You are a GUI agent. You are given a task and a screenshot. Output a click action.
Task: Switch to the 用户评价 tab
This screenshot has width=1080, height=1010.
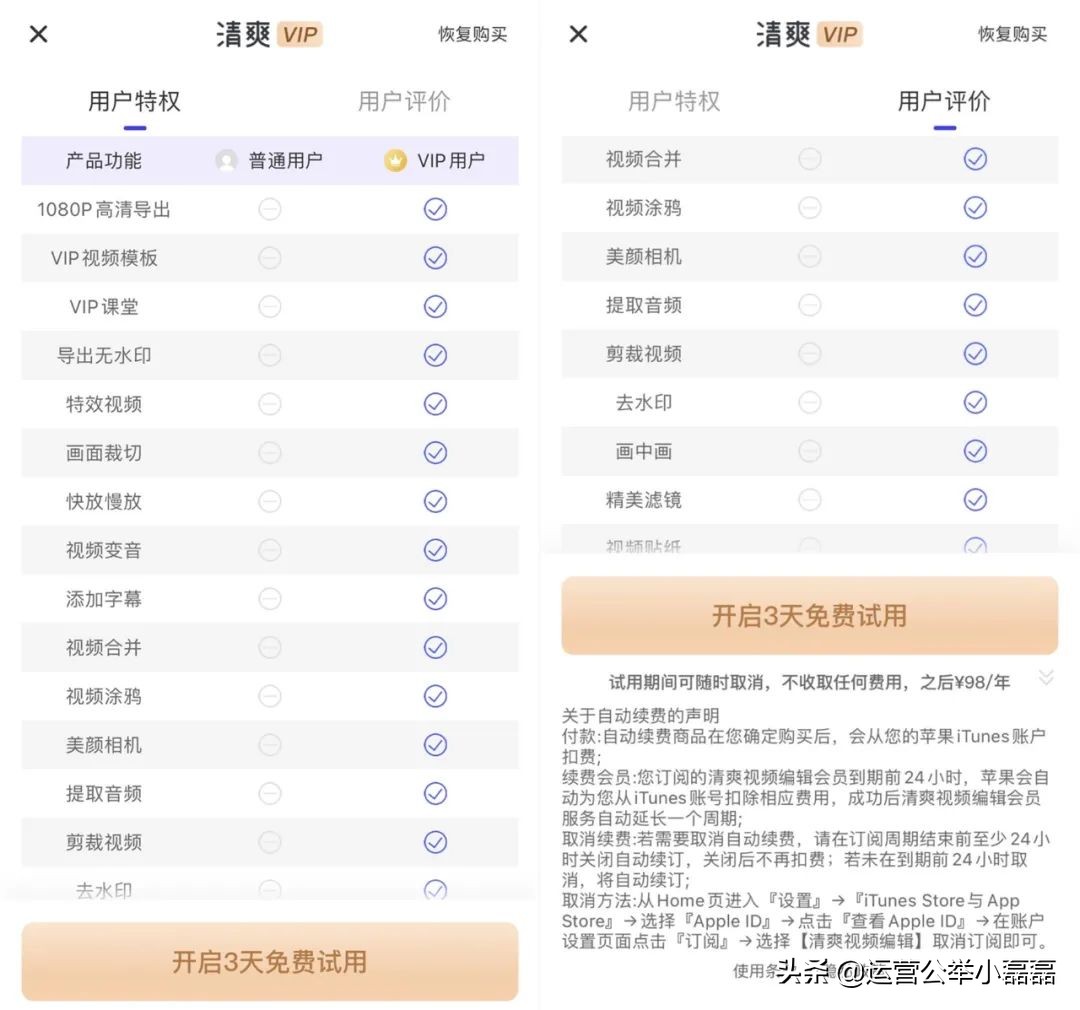pos(403,100)
